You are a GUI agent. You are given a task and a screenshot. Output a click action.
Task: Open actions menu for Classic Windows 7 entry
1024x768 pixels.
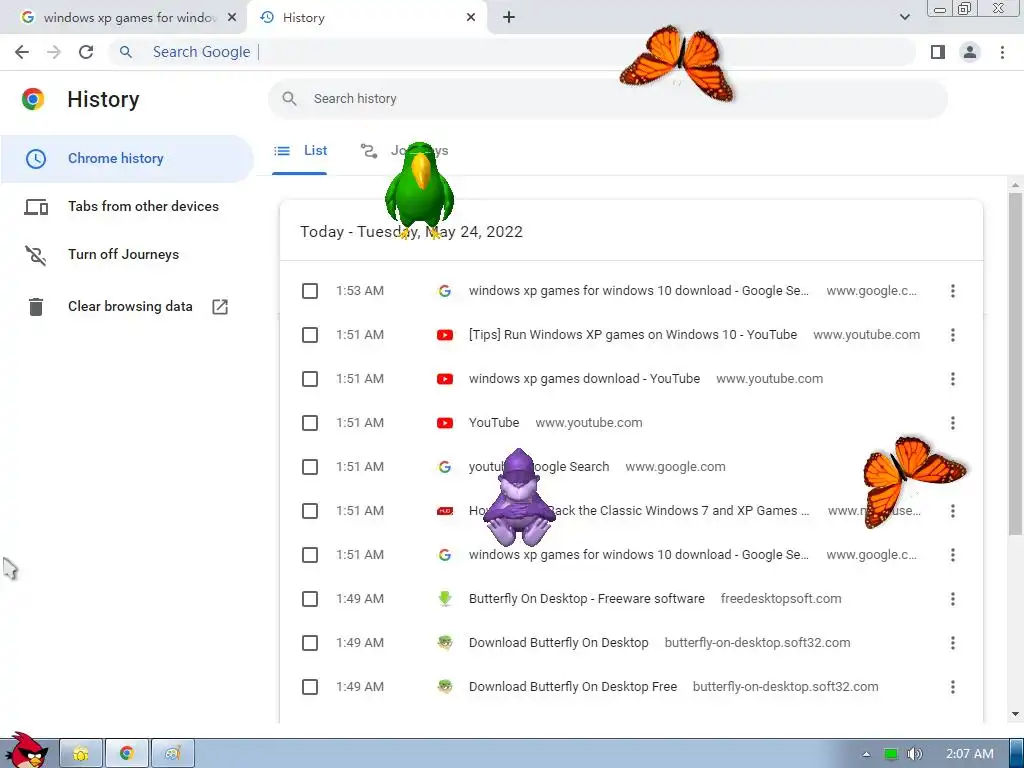[x=953, y=511]
